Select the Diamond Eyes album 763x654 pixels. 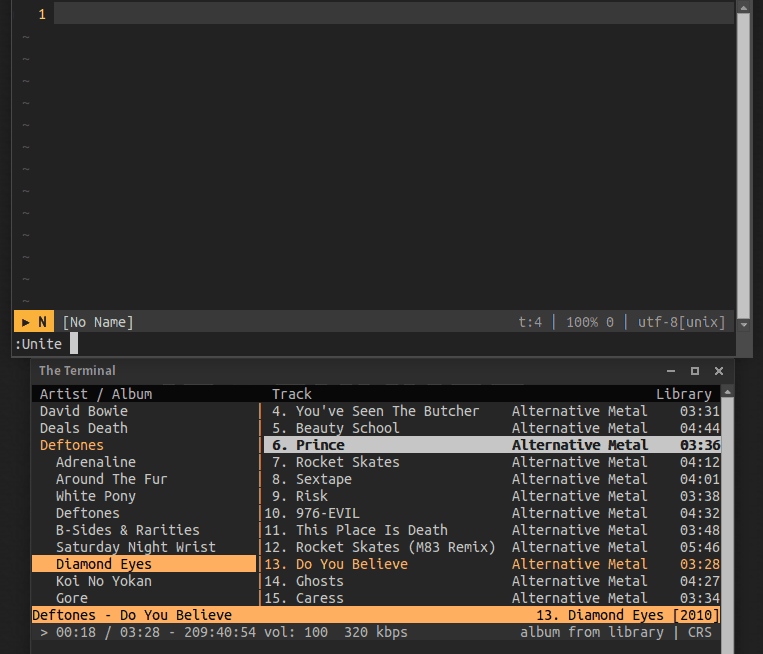[x=144, y=564]
